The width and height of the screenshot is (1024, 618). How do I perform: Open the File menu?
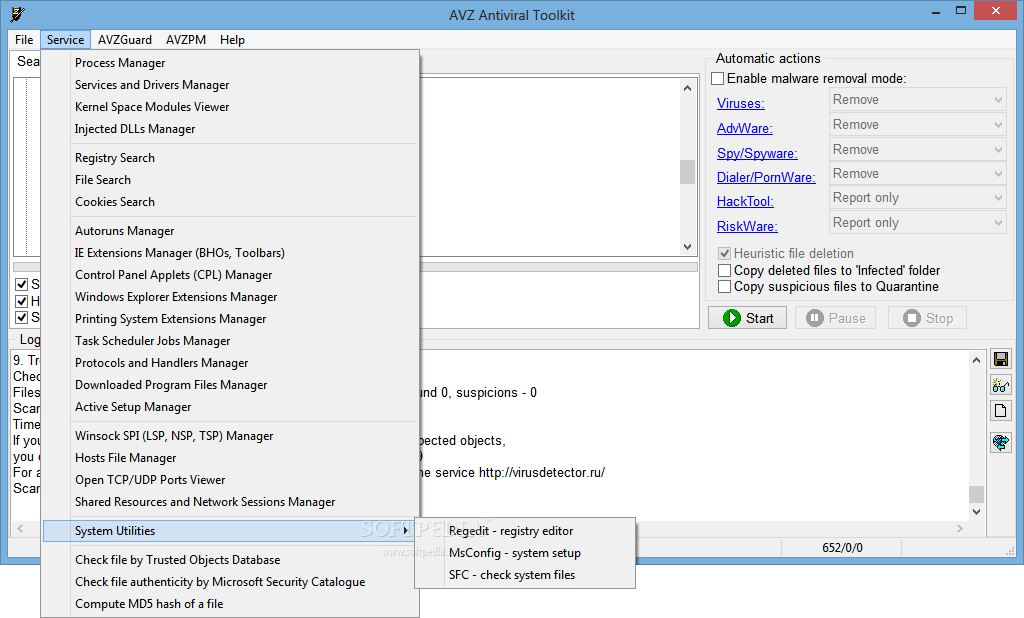[24, 40]
